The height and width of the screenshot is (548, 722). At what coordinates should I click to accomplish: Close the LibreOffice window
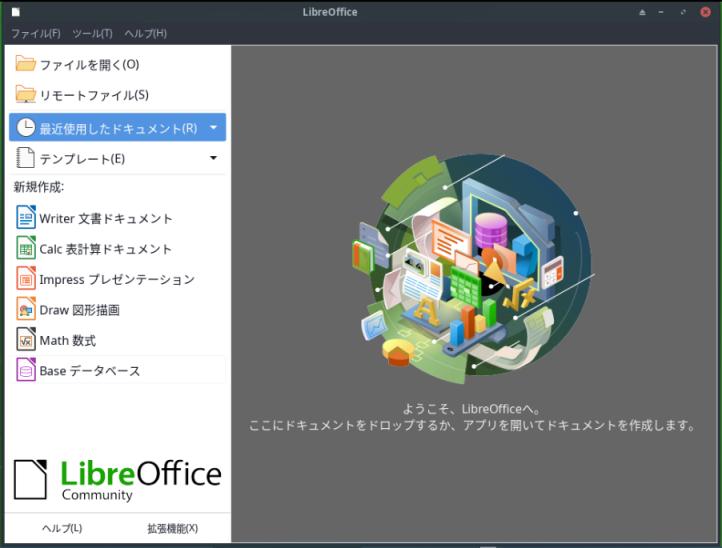(x=705, y=12)
